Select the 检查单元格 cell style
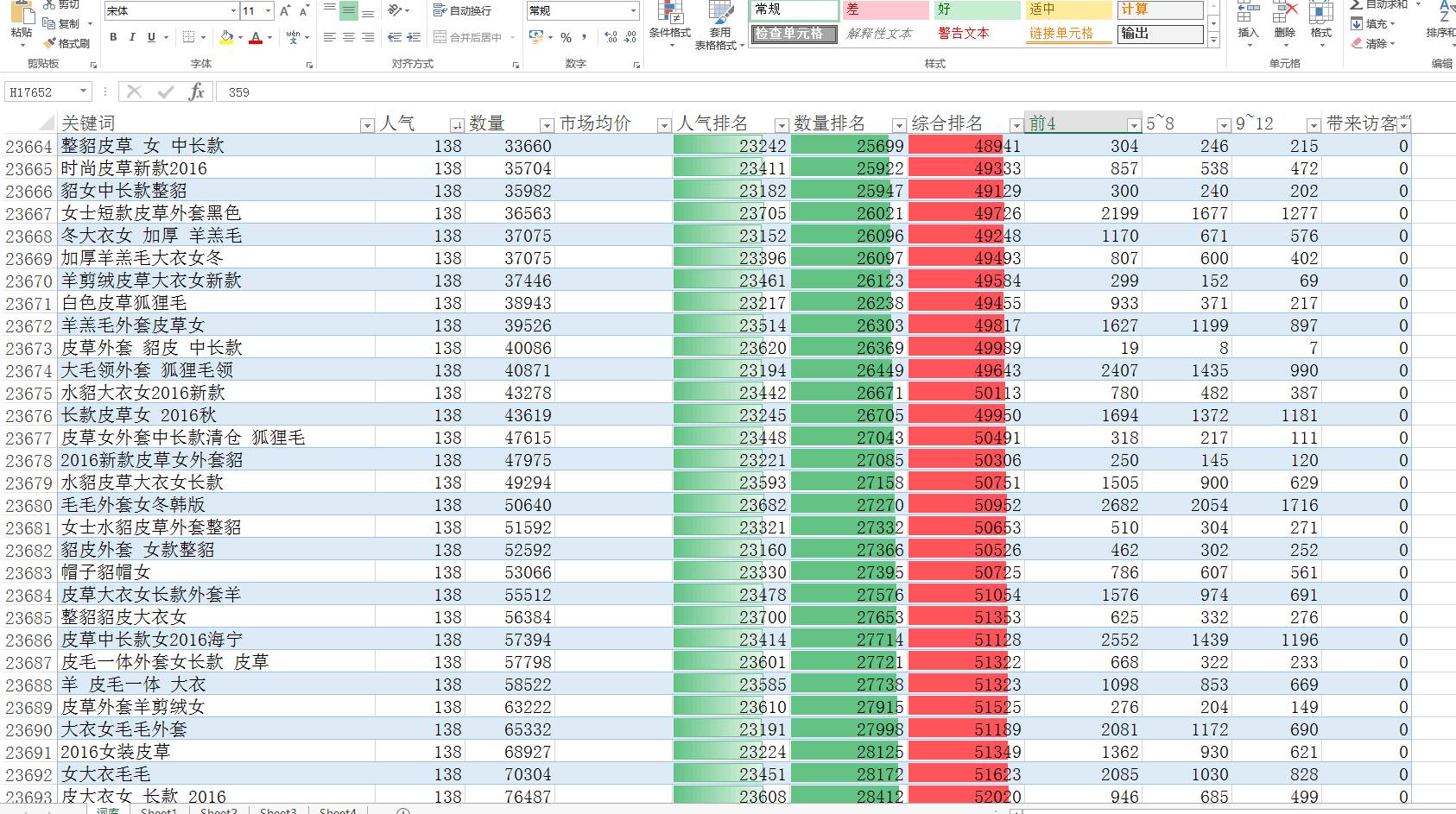The width and height of the screenshot is (1456, 814). [x=794, y=34]
